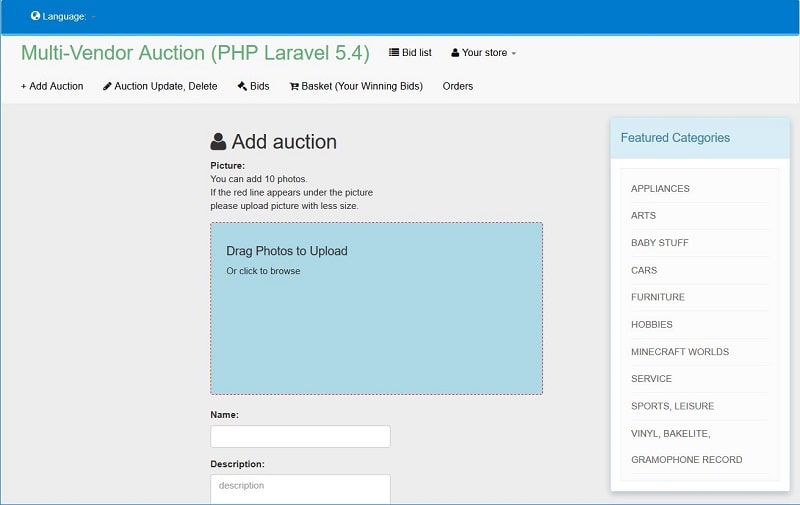Select the CARS category

click(644, 270)
